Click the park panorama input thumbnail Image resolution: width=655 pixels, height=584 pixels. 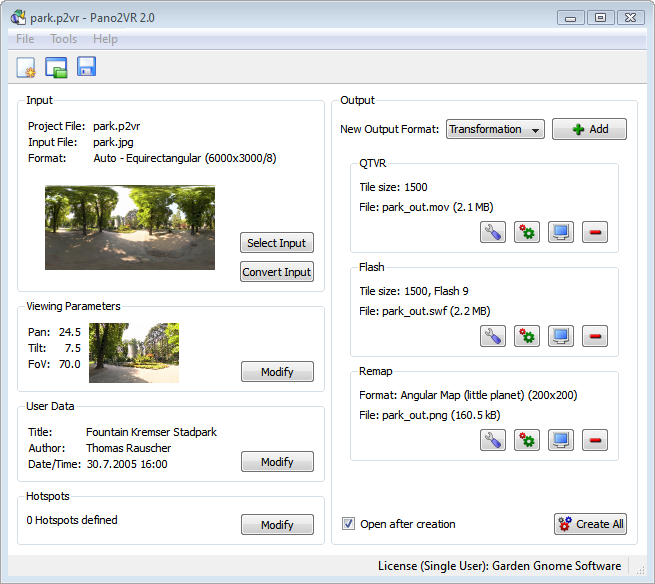tap(130, 228)
